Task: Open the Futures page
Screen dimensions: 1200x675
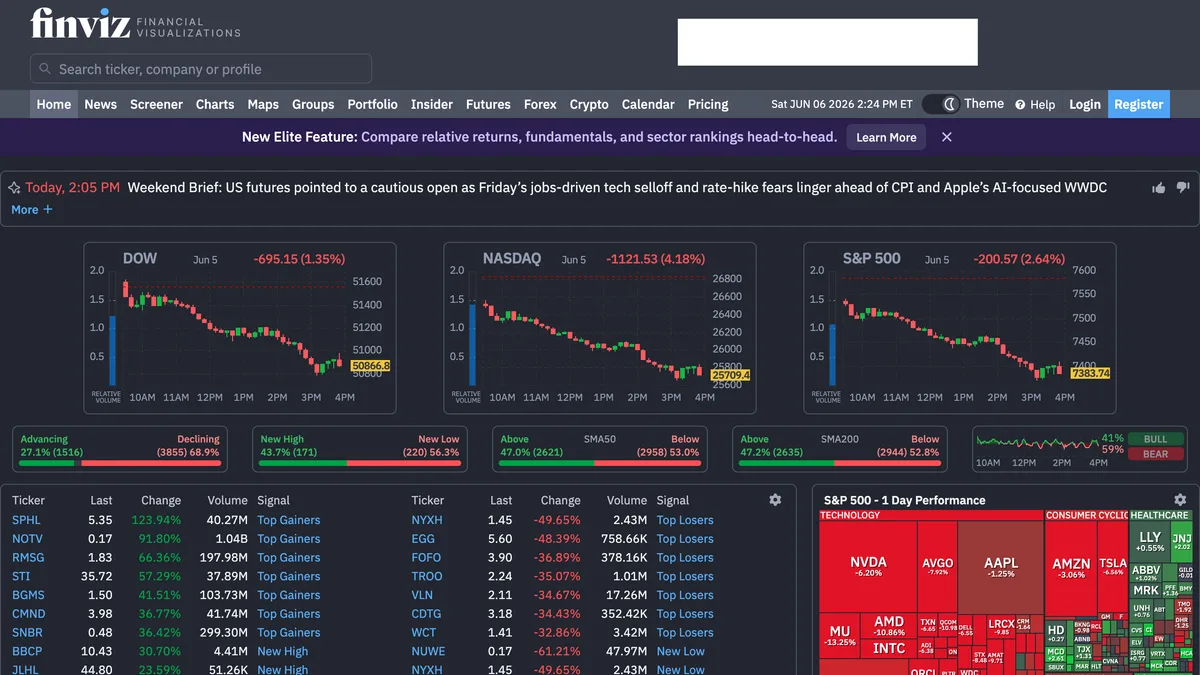Action: point(488,104)
